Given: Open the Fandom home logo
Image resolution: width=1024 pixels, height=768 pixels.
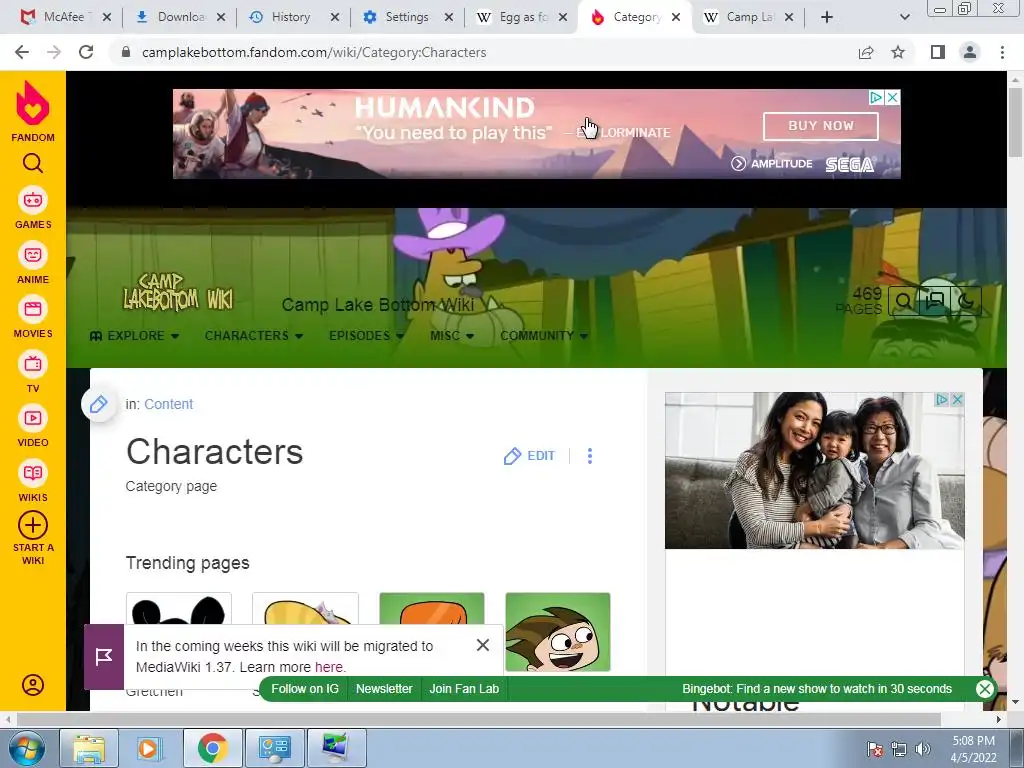Looking at the screenshot, I should coord(33,111).
